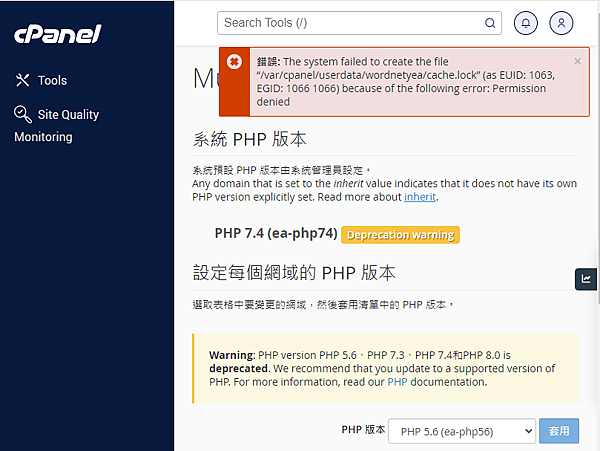Viewport: 600px width, 451px height.
Task: Click the 系統 PHP 版本 heading
Action: (x=249, y=139)
